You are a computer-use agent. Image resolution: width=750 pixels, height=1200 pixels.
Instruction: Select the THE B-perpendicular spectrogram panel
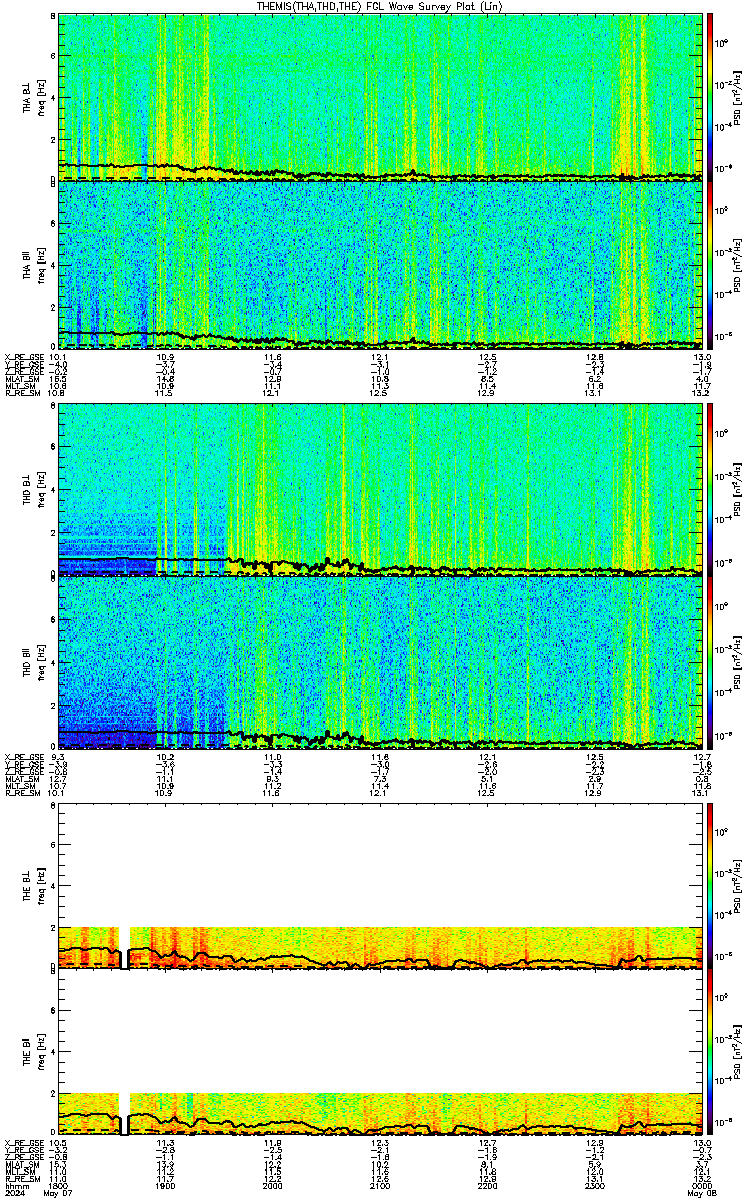pos(380,886)
